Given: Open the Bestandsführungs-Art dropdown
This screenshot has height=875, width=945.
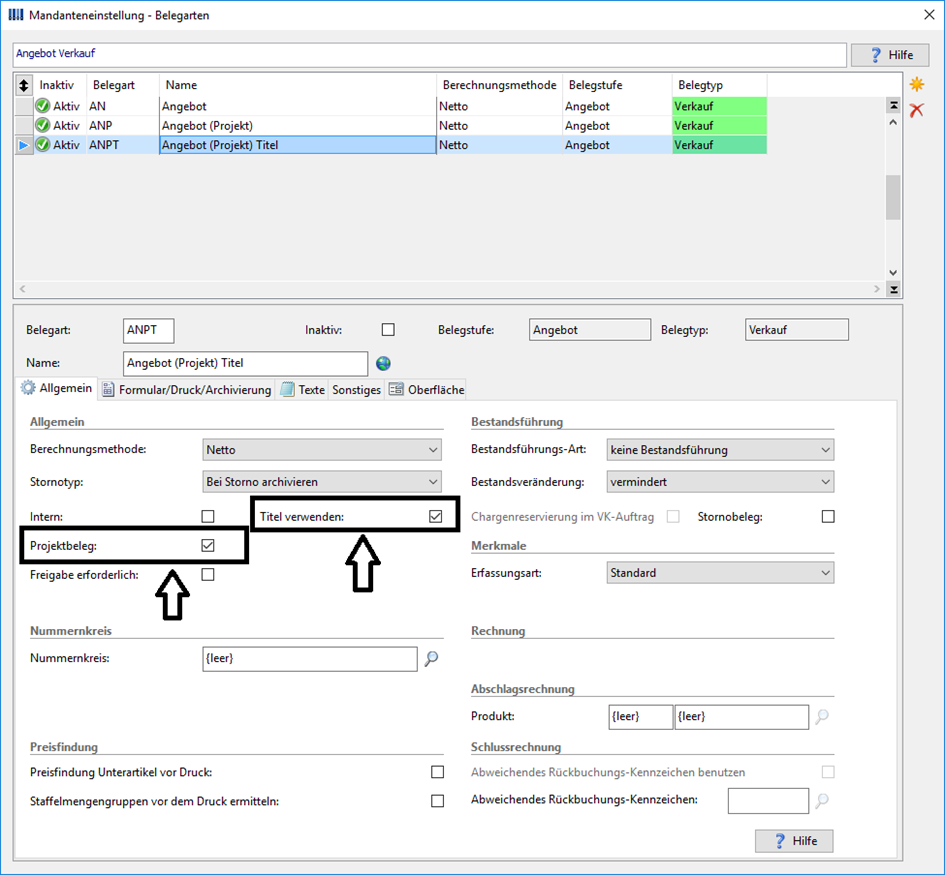Looking at the screenshot, I should pyautogui.click(x=720, y=450).
